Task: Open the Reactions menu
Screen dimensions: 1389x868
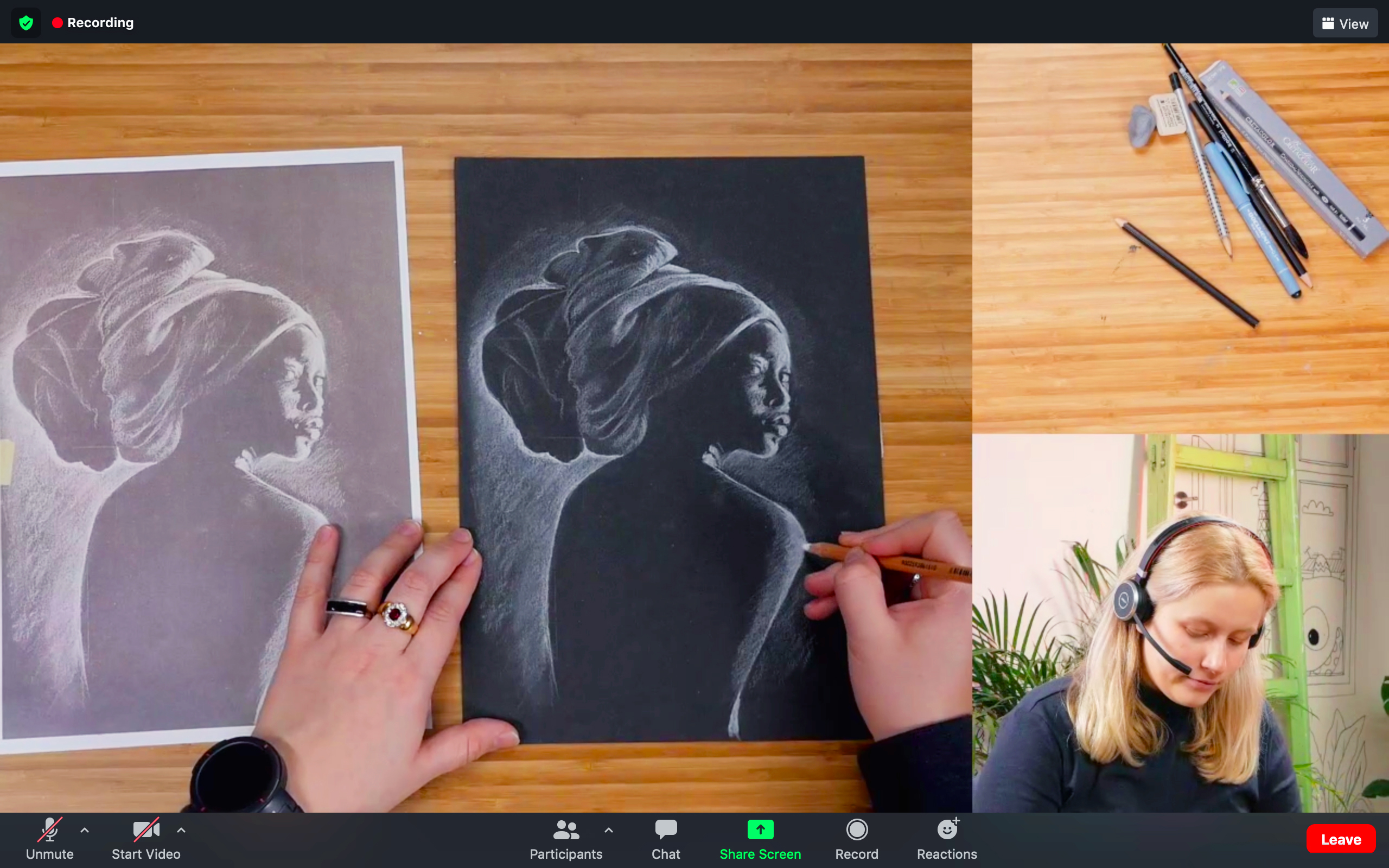Action: coord(947,839)
